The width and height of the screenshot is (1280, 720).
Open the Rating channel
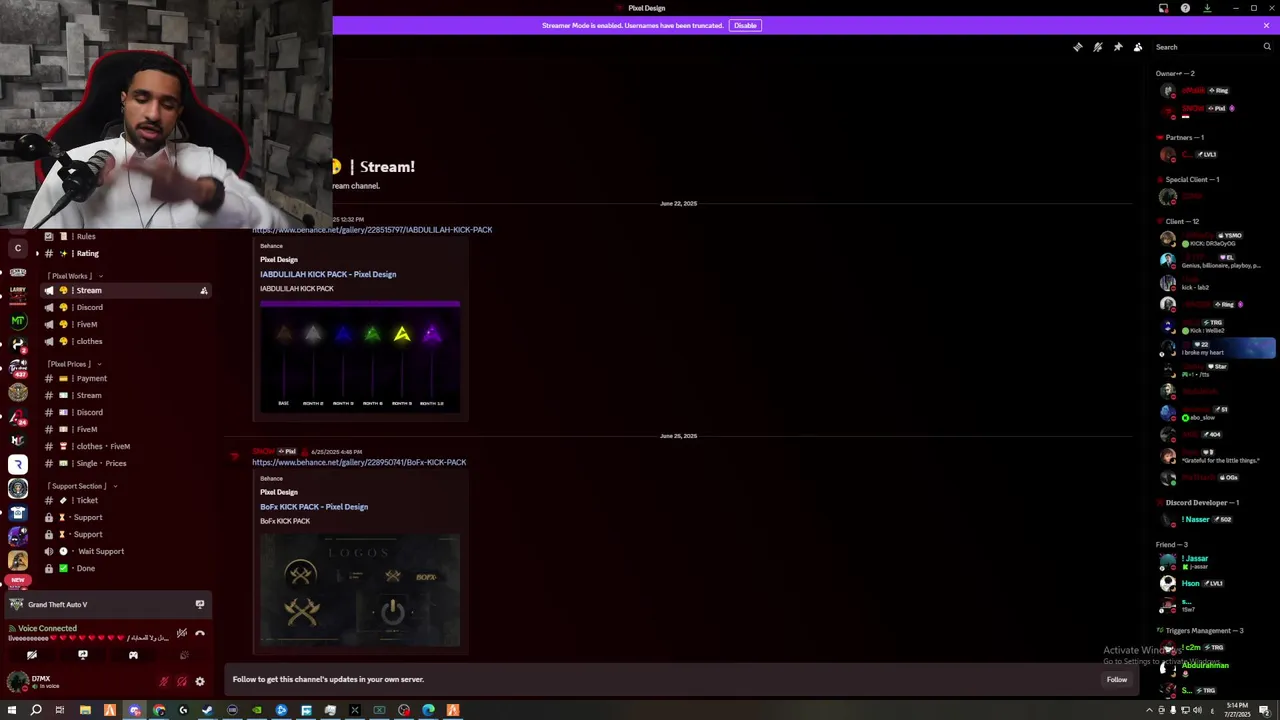coord(125,253)
